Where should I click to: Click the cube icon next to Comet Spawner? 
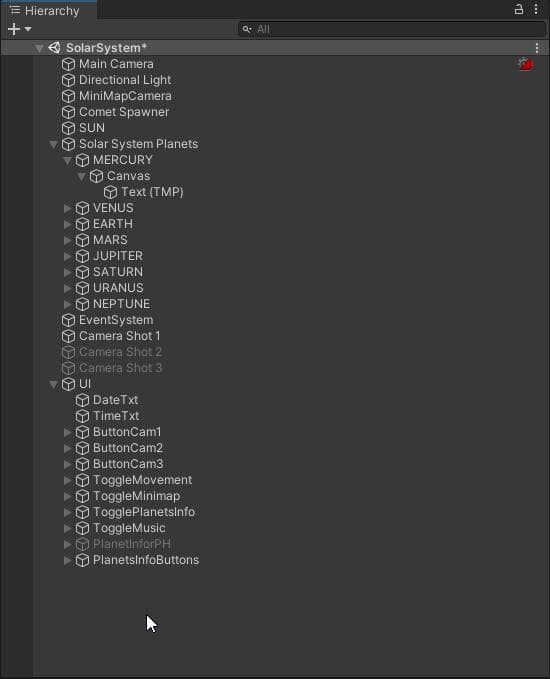pos(68,112)
